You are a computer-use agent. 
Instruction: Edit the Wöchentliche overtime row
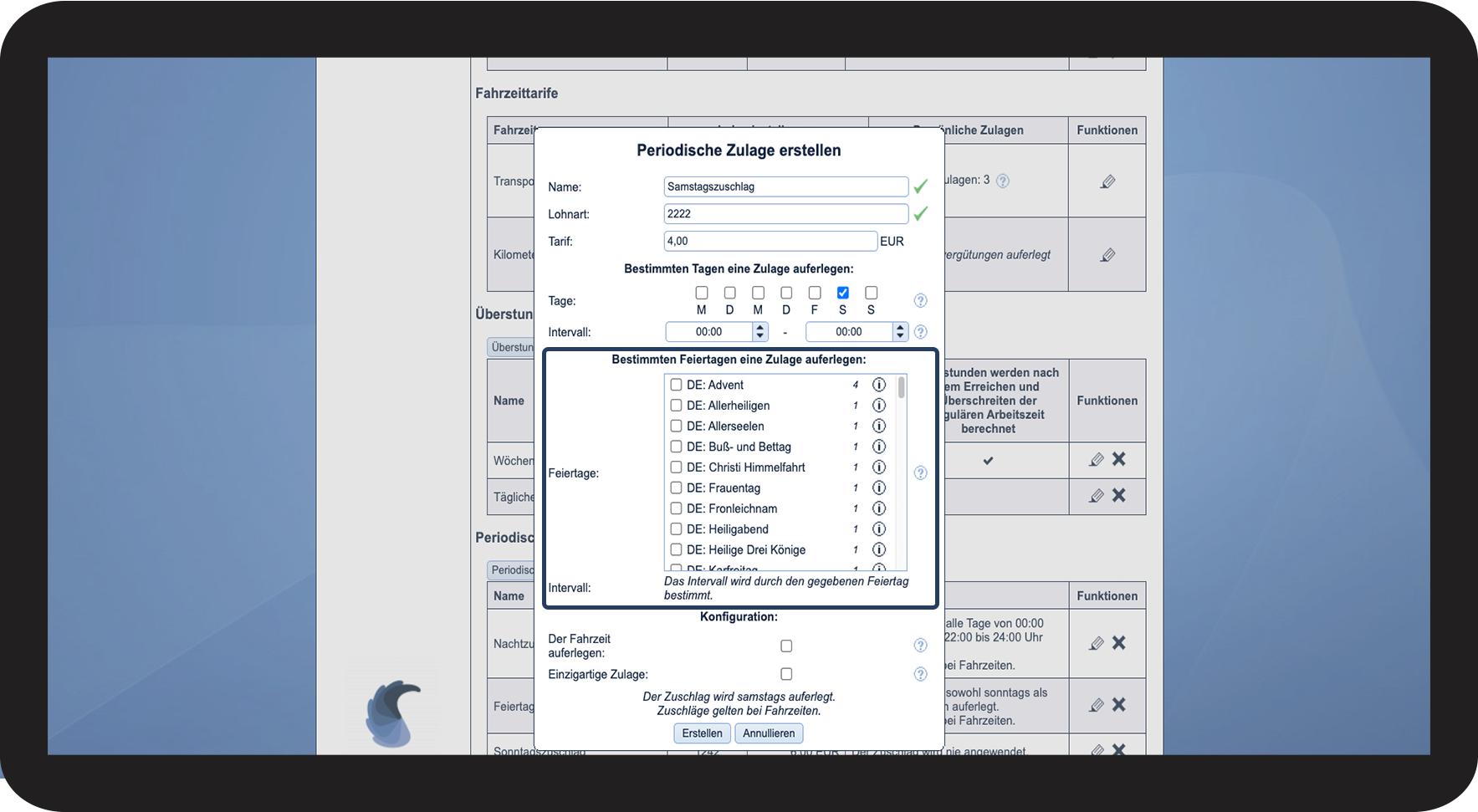coord(1097,460)
